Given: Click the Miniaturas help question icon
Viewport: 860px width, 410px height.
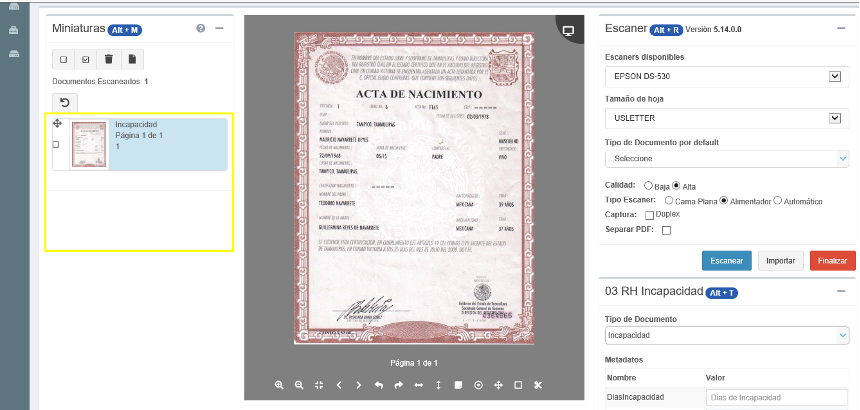Looking at the screenshot, I should click(201, 29).
